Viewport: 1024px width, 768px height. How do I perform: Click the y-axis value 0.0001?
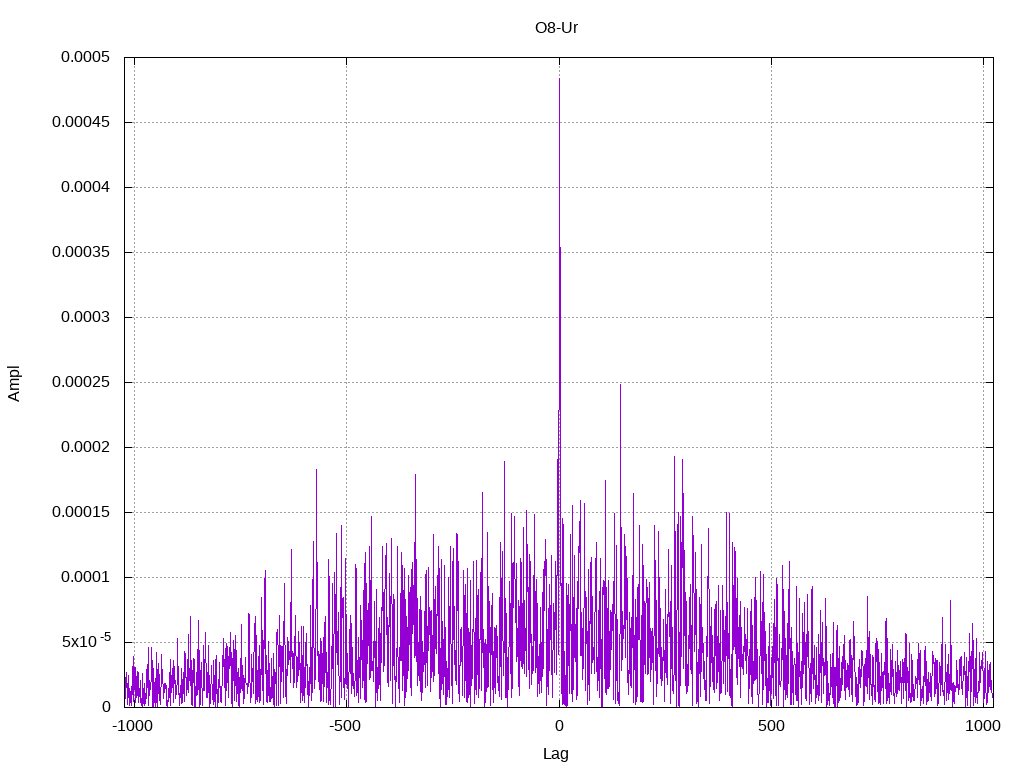pos(86,577)
